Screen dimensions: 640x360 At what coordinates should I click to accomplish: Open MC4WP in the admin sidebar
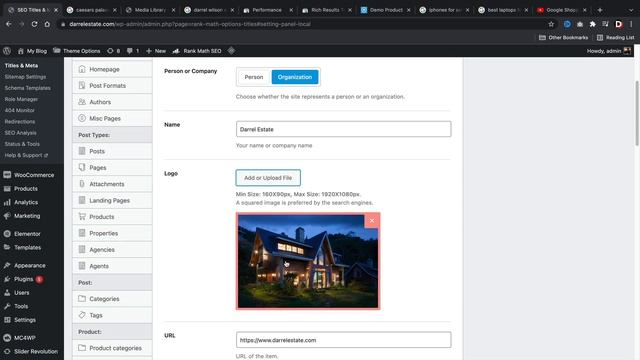click(x=32, y=338)
